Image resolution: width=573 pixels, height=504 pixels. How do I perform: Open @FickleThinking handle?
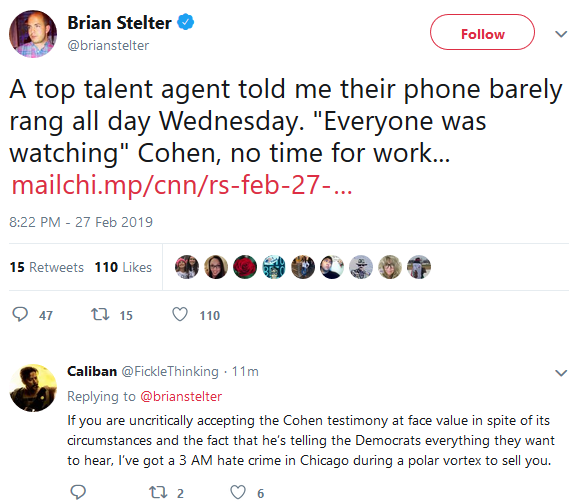click(x=170, y=371)
